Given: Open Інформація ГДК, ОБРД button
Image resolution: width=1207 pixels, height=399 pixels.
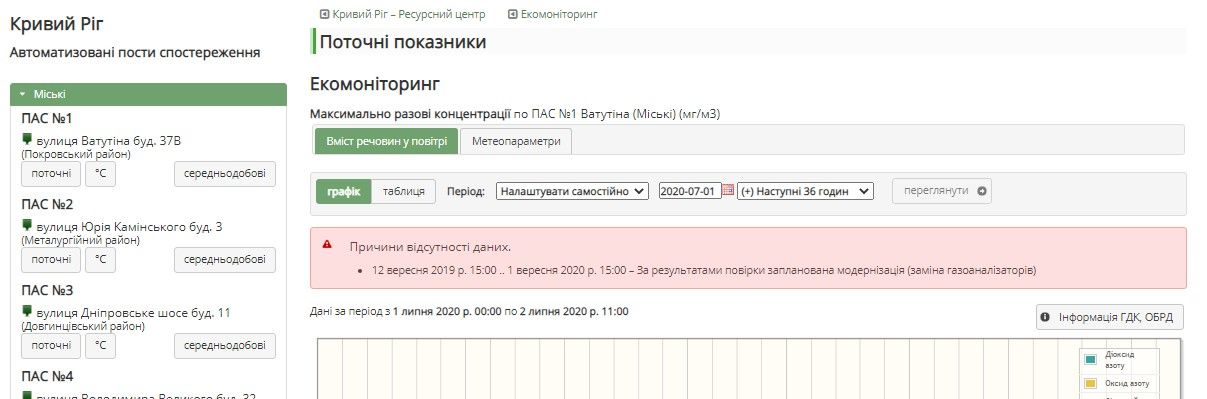Looking at the screenshot, I should [x=1110, y=317].
